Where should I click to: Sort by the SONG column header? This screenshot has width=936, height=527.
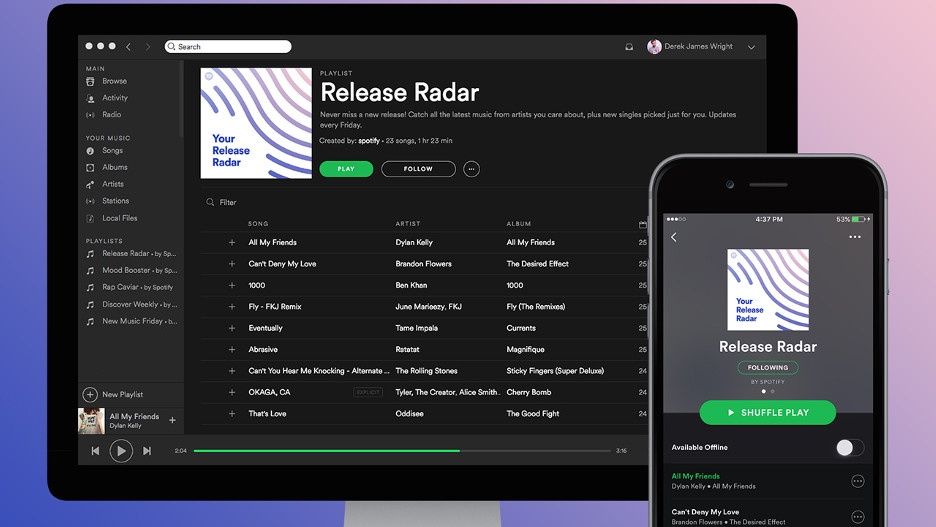258,224
